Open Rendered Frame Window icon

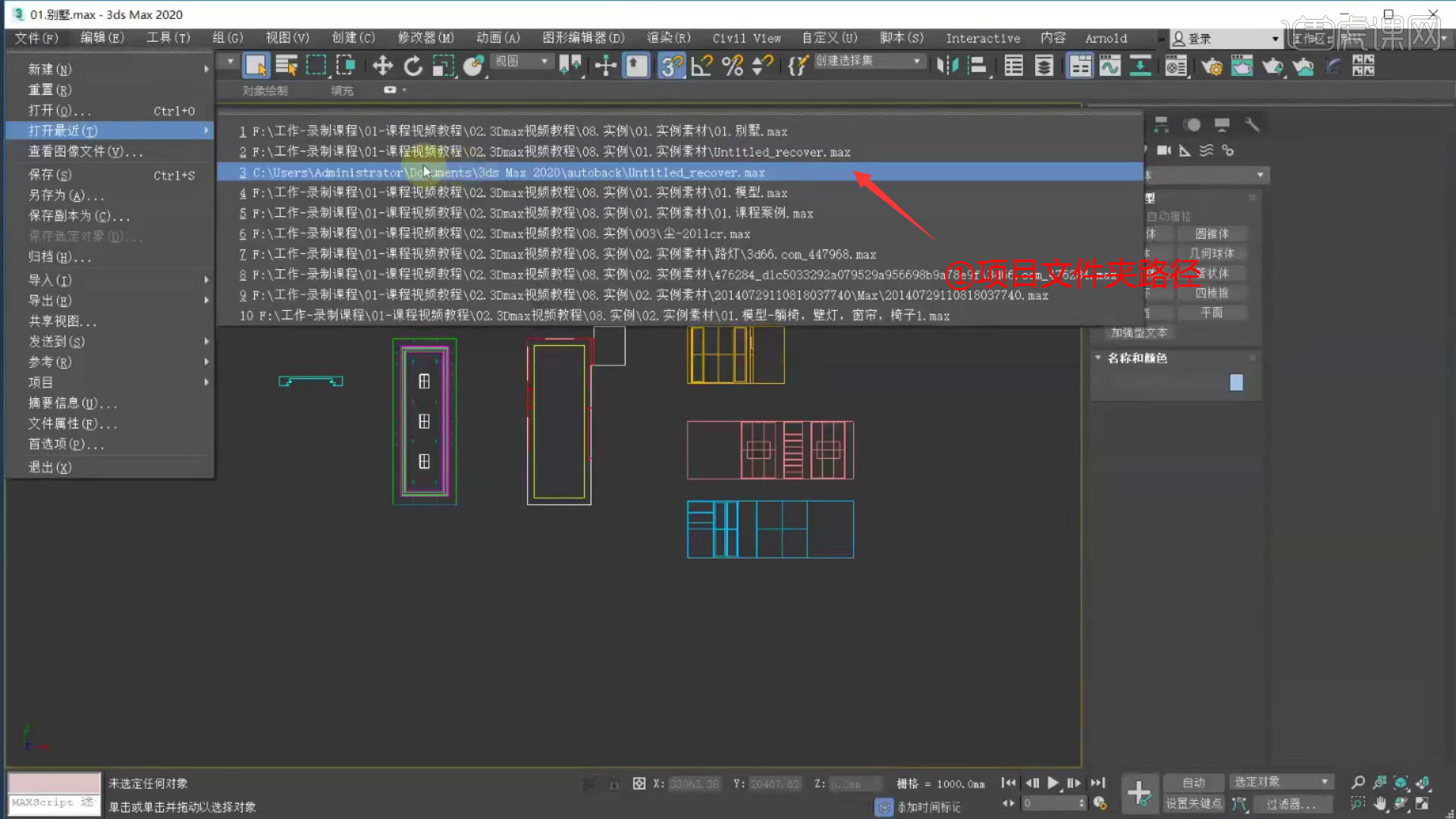(x=1242, y=66)
